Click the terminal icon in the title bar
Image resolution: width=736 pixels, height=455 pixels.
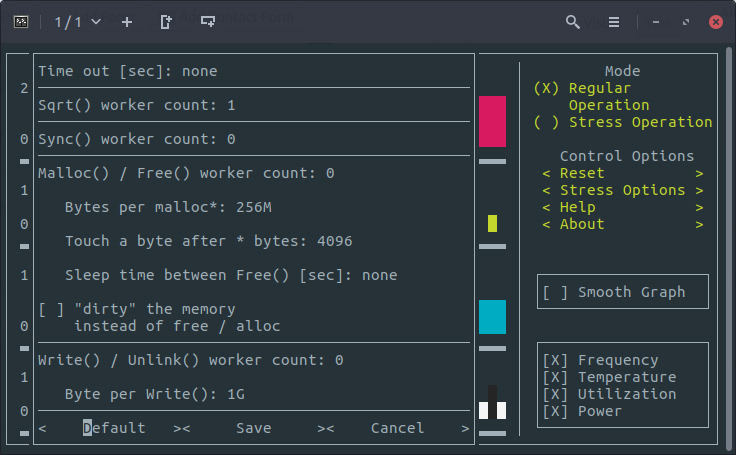20,21
